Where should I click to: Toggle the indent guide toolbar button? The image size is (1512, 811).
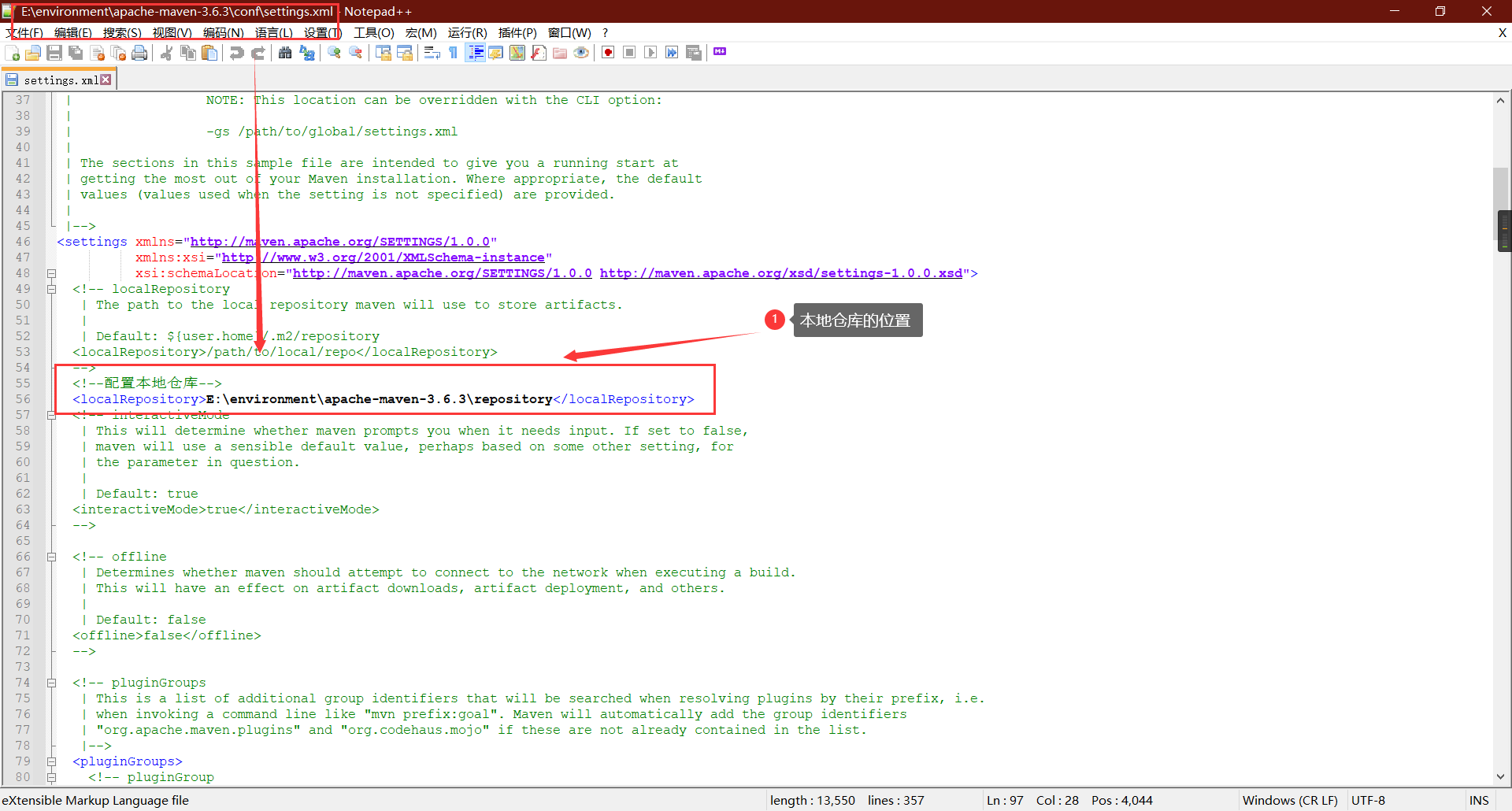[x=475, y=53]
